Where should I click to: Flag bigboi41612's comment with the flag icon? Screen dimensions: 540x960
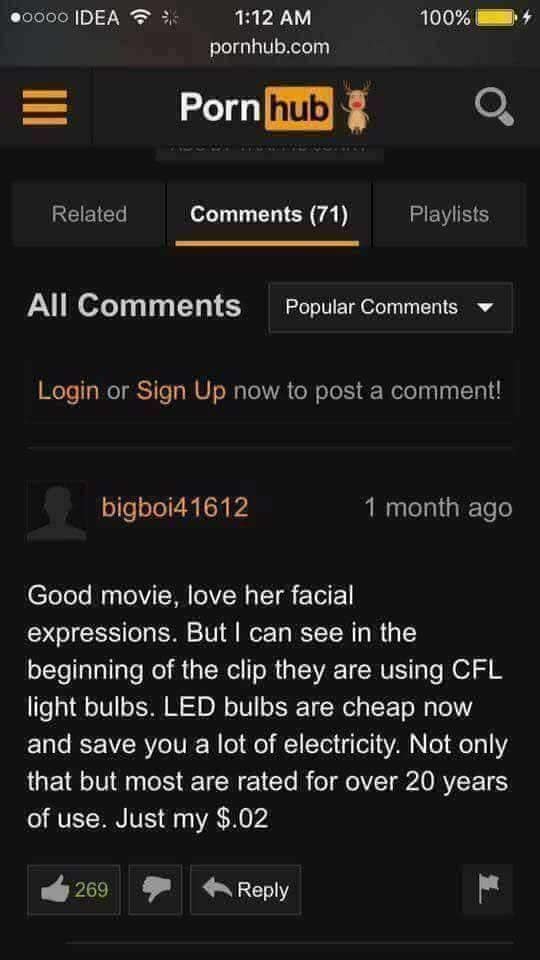(x=487, y=889)
